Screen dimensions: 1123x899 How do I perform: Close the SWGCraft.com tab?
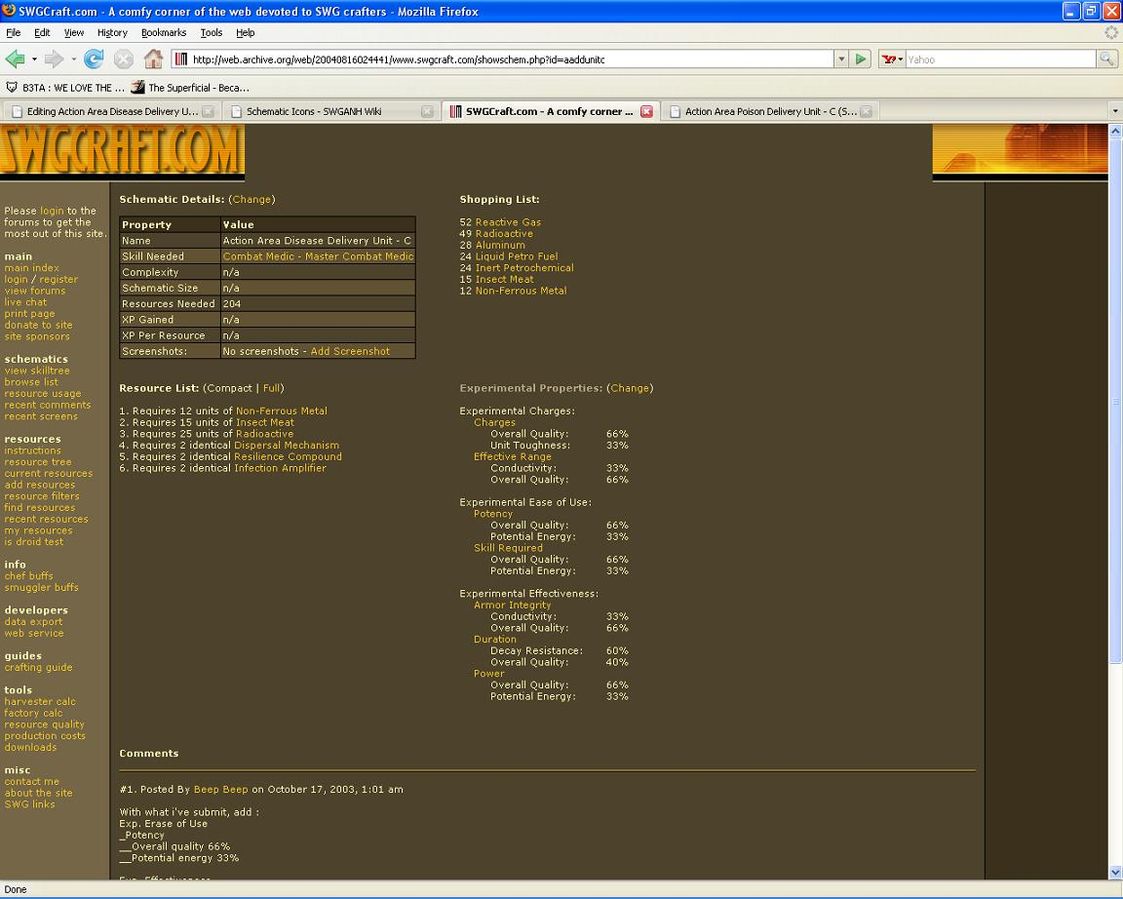pos(646,112)
